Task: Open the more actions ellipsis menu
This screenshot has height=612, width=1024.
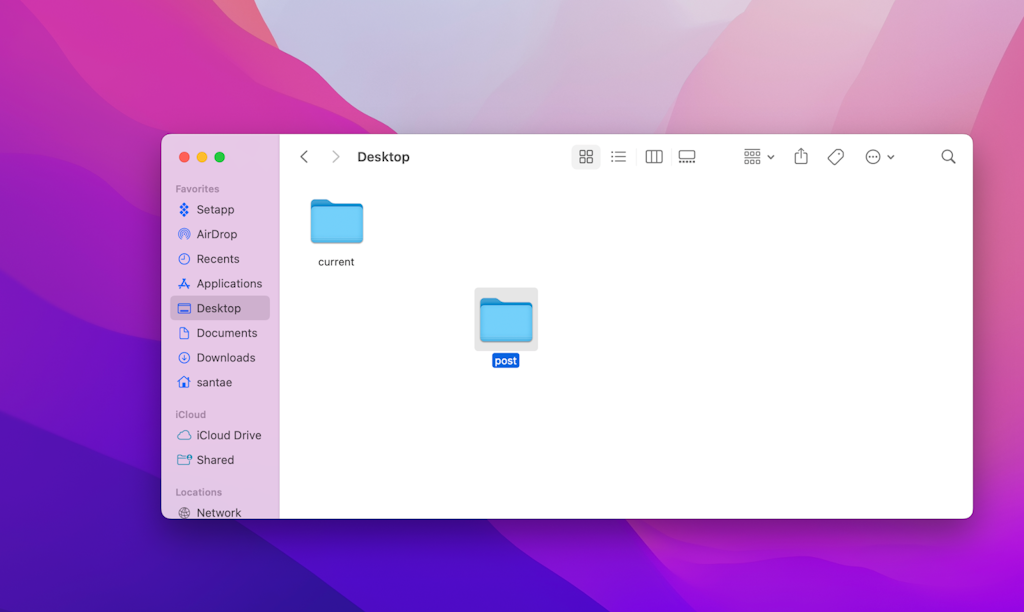Action: (x=873, y=157)
